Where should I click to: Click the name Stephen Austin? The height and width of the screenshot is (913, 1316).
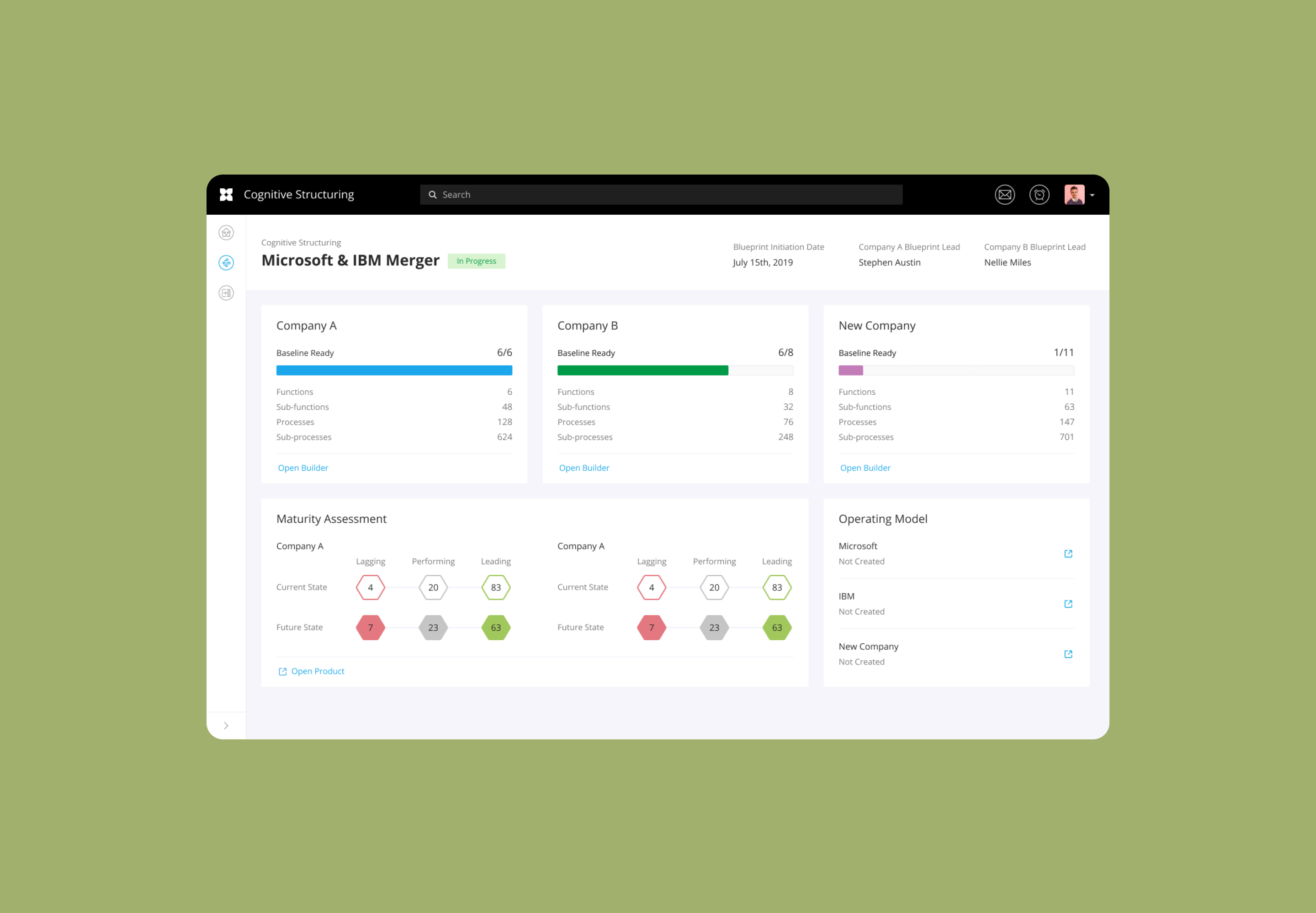[x=889, y=263]
